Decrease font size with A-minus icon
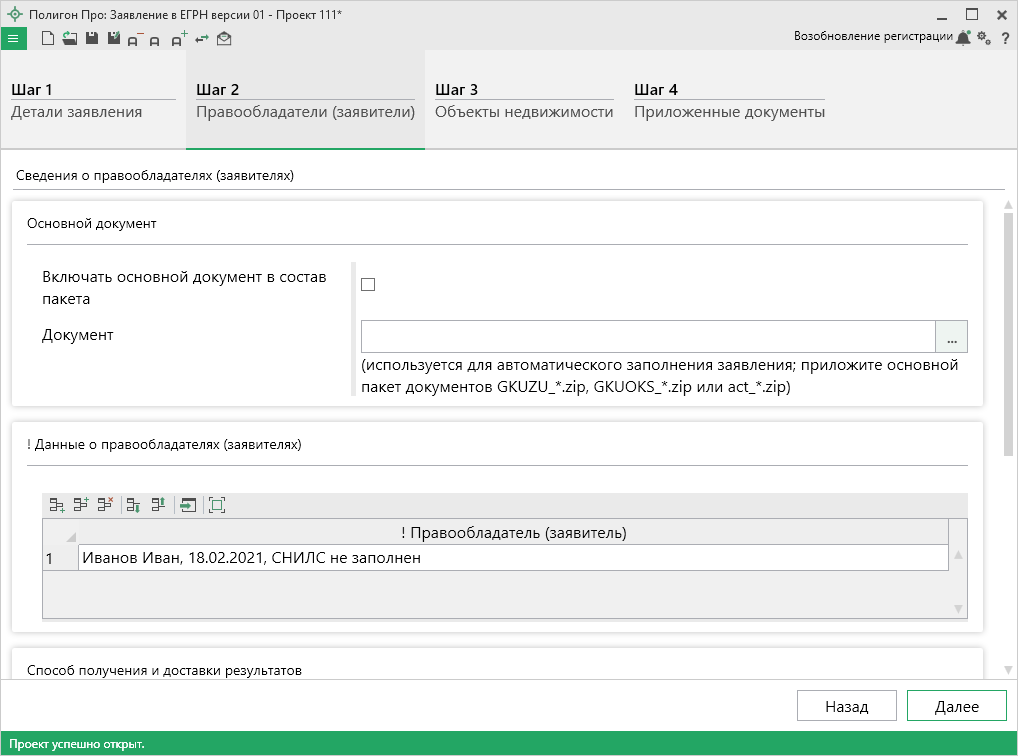The height and width of the screenshot is (756, 1018). [x=134, y=40]
